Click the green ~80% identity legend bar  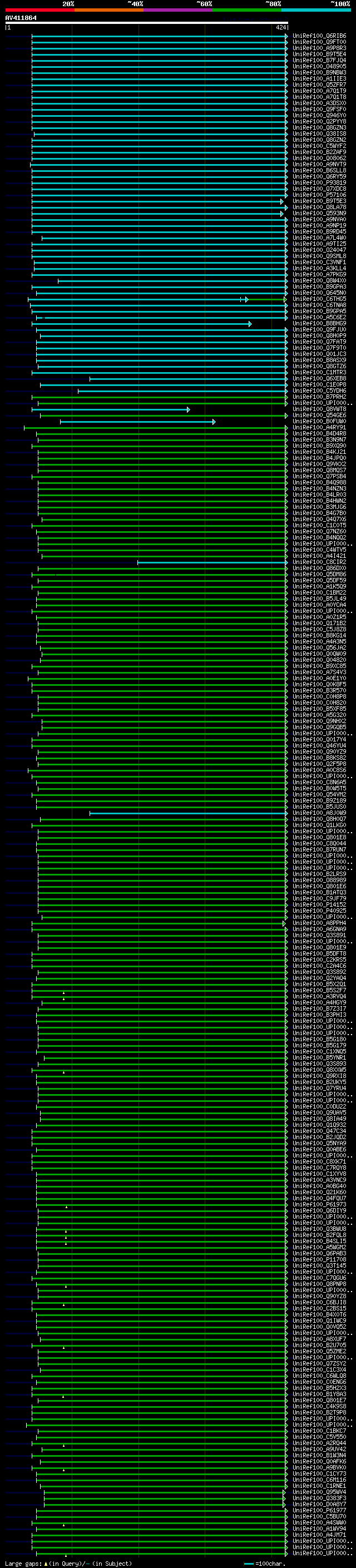coord(247,10)
